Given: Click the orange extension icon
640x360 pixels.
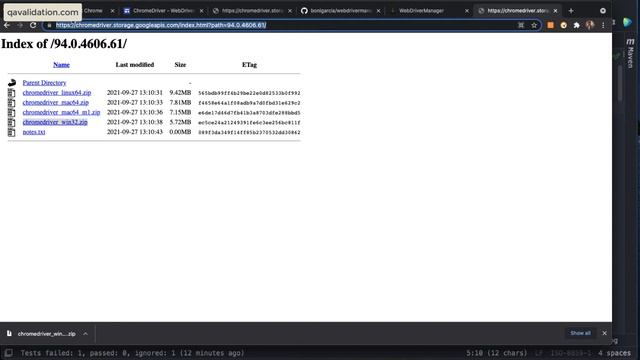Looking at the screenshot, I should [x=550, y=25].
